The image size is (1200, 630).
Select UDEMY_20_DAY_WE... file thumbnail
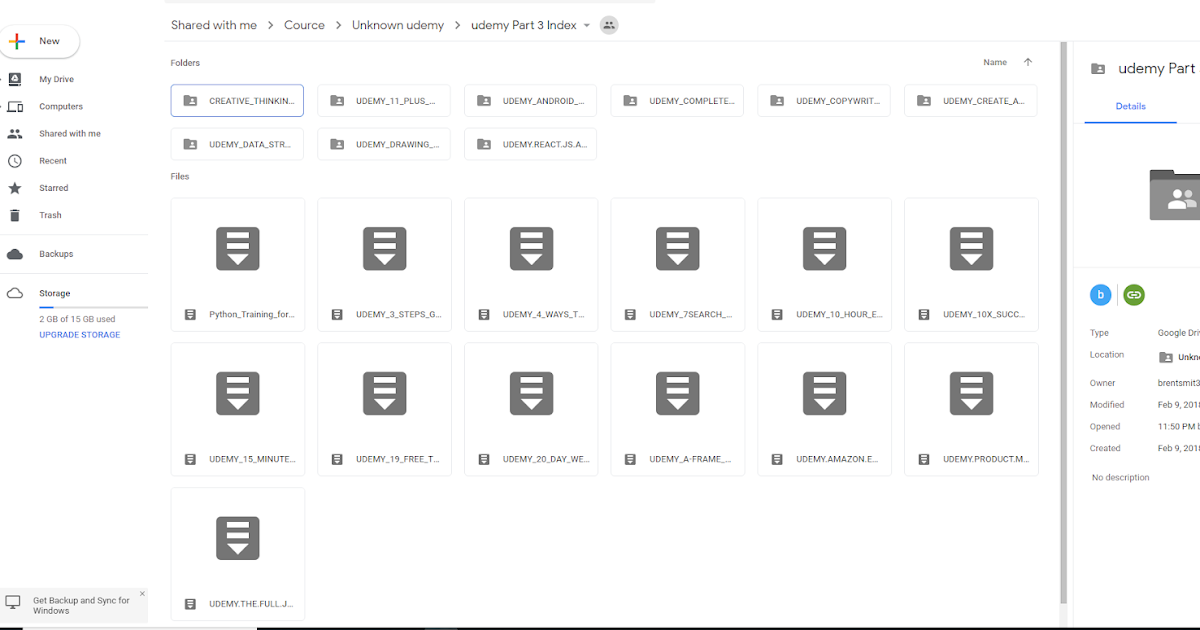[531, 409]
